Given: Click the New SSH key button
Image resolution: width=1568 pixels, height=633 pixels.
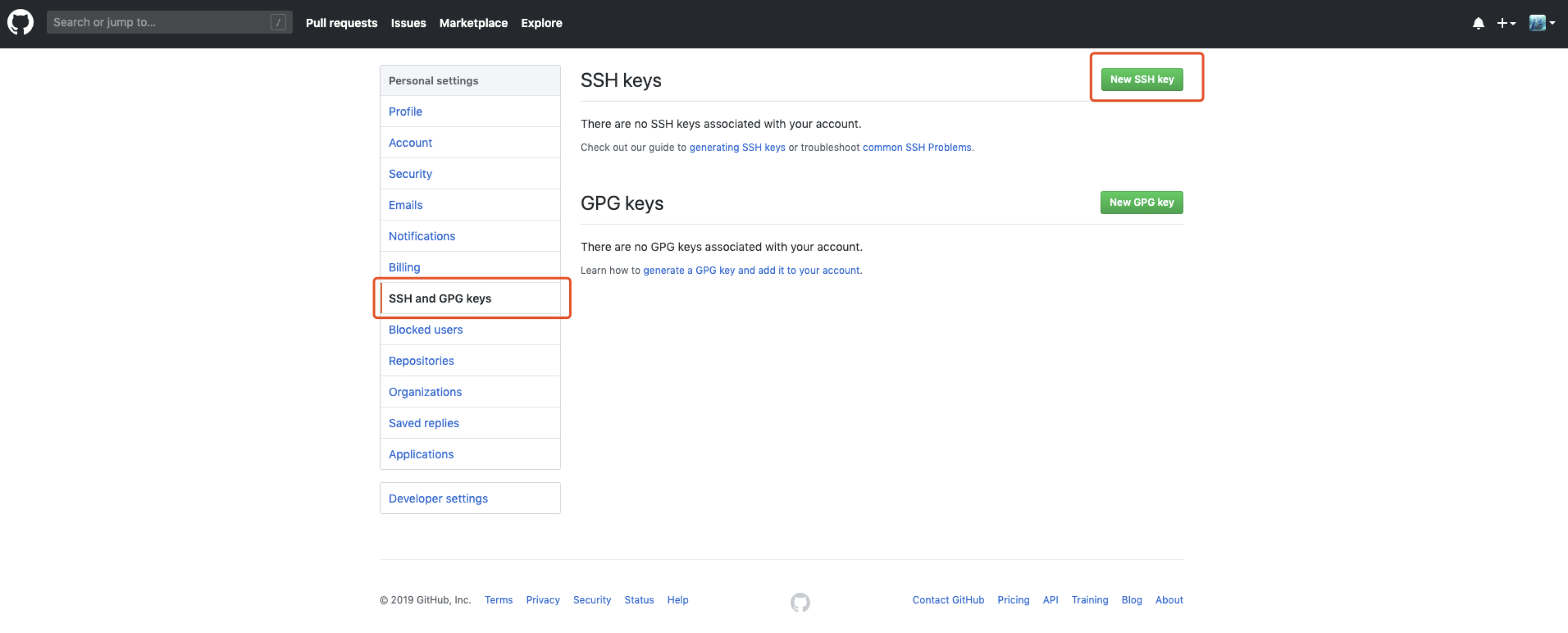Looking at the screenshot, I should (x=1141, y=79).
